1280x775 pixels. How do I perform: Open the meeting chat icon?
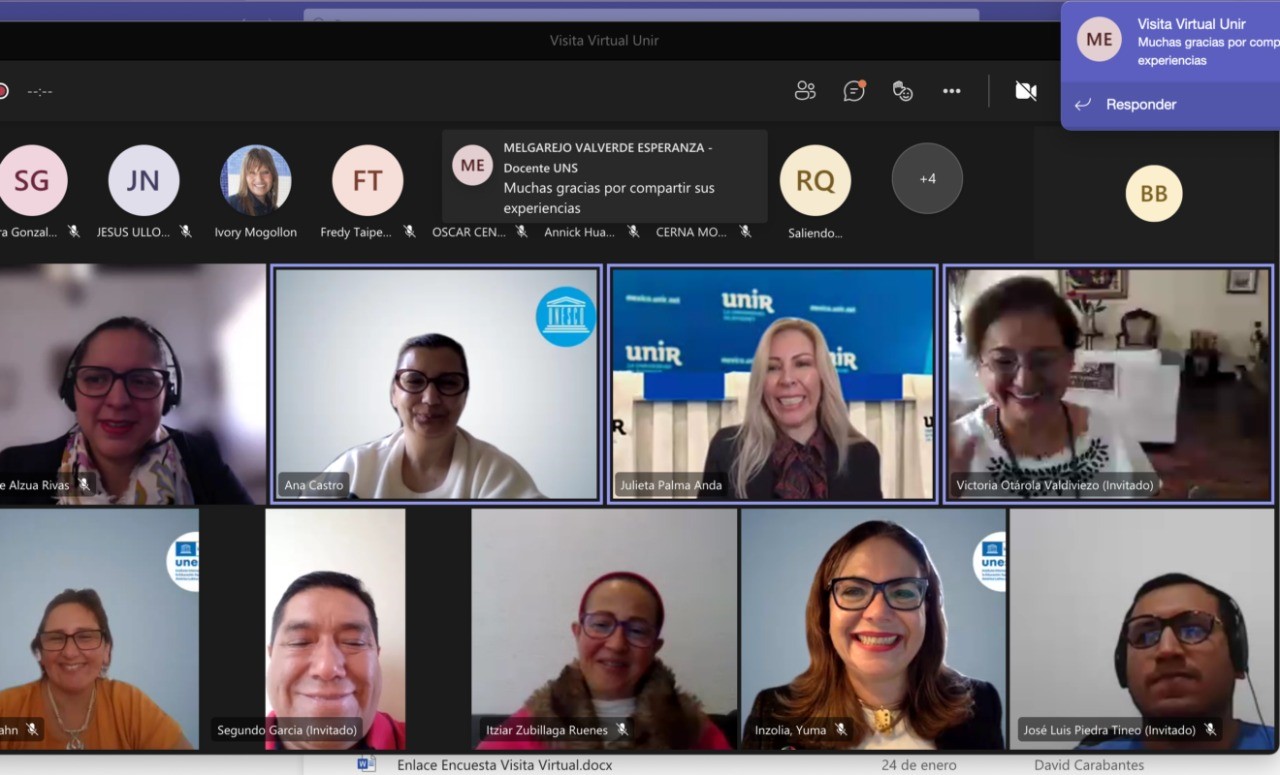click(x=854, y=91)
